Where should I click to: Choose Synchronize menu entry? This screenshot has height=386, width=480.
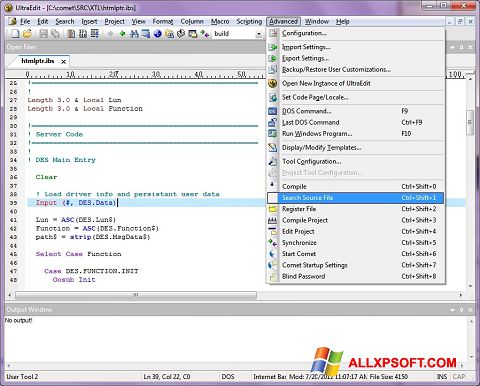coord(356,243)
